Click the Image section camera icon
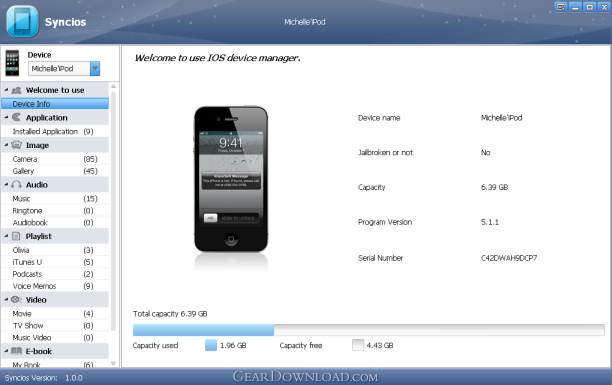The image size is (612, 385). coord(16,145)
